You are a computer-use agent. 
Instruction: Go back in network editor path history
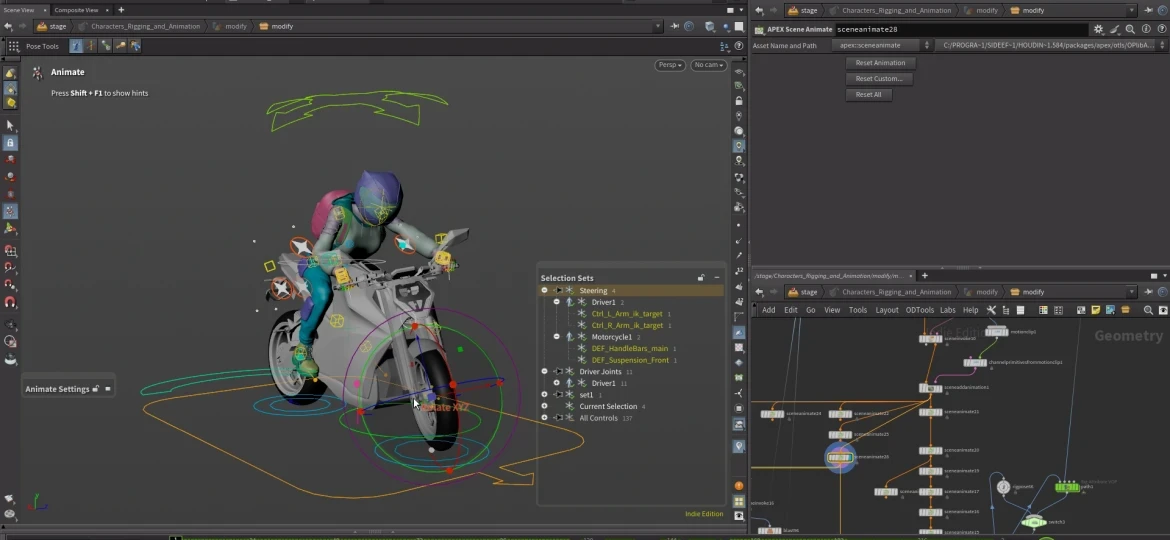759,292
